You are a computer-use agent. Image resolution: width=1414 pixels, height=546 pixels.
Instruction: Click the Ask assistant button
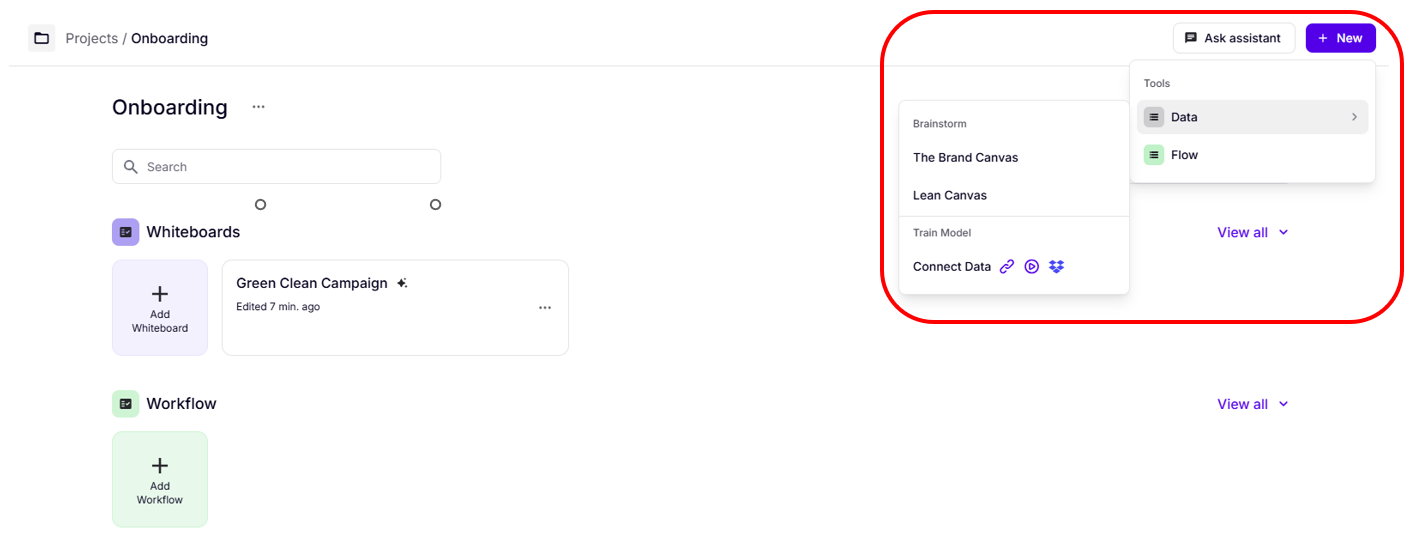coord(1233,38)
